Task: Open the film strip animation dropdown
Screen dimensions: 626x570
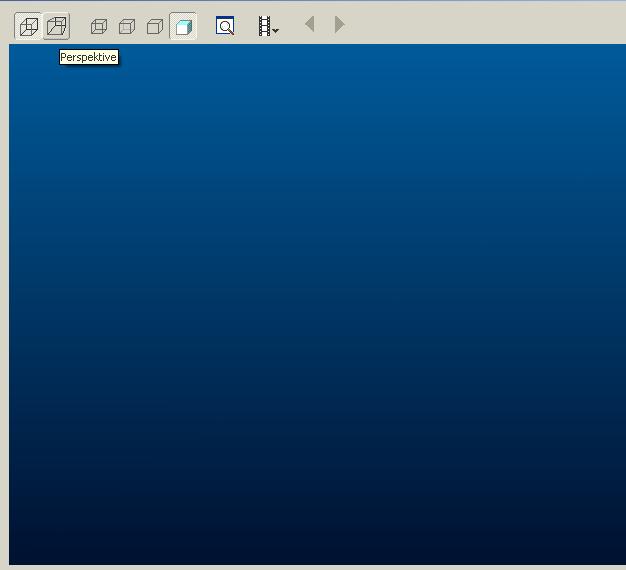Action: click(x=268, y=26)
